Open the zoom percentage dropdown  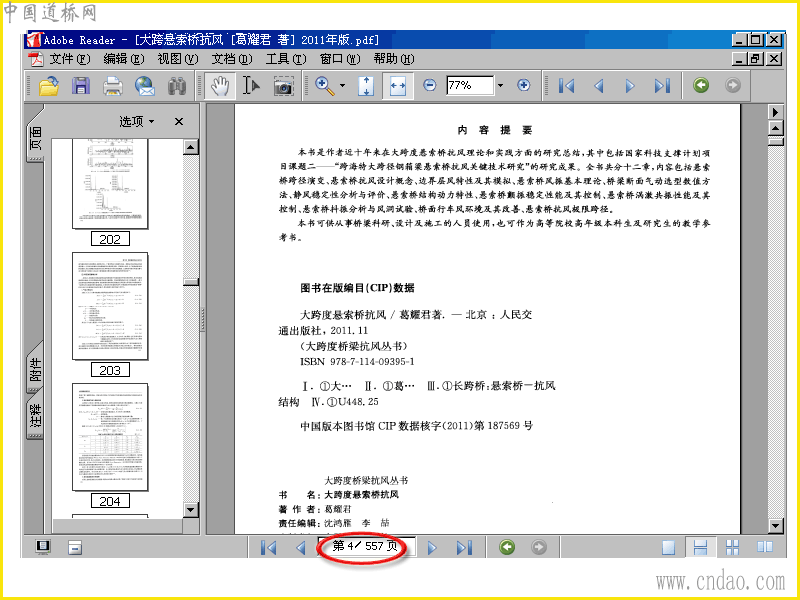click(x=501, y=86)
